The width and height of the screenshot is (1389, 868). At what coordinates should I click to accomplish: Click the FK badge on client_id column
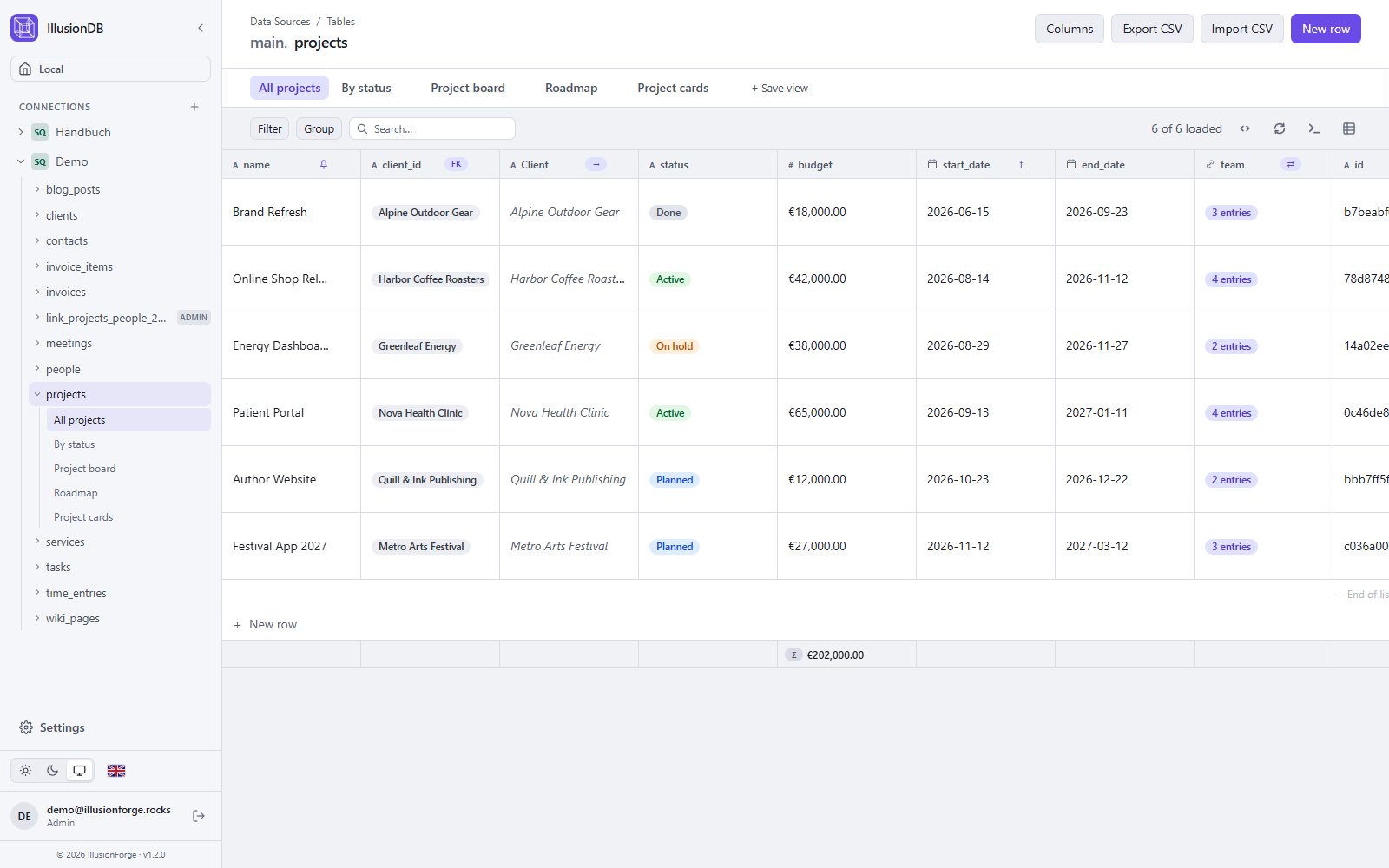(x=456, y=164)
